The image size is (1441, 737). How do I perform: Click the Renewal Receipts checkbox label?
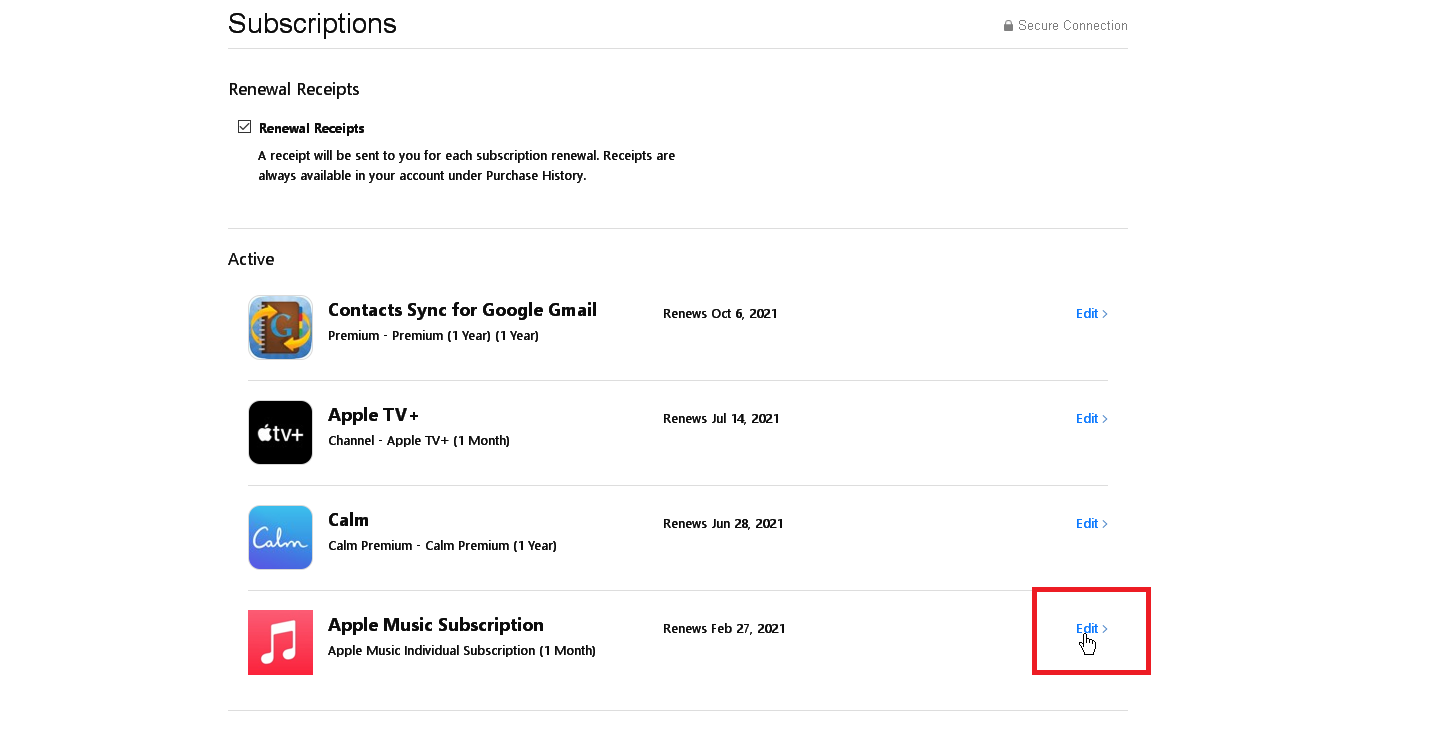point(311,128)
